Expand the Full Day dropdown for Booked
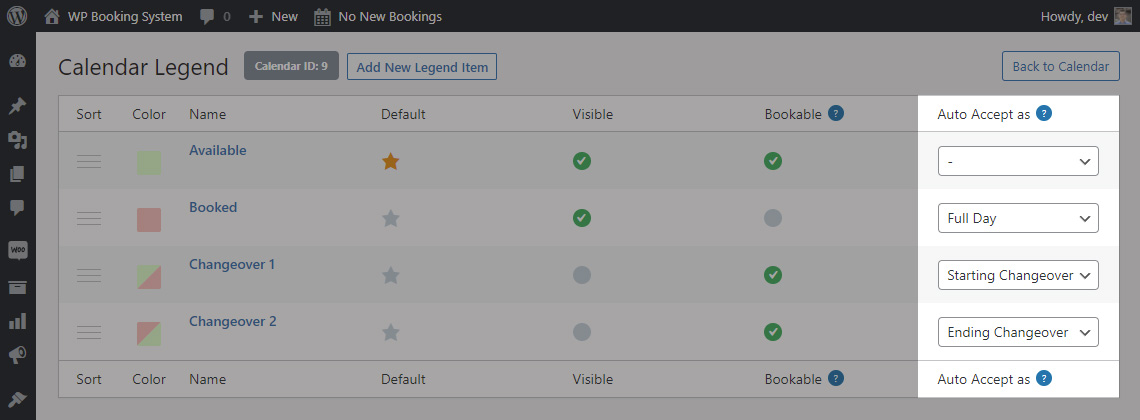This screenshot has height=420, width=1140. click(1018, 218)
